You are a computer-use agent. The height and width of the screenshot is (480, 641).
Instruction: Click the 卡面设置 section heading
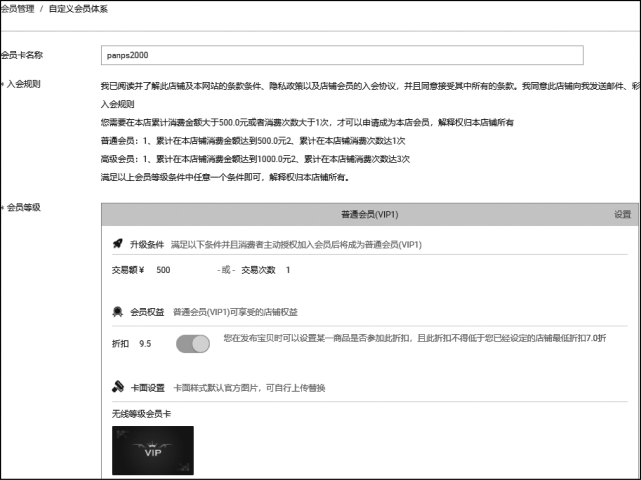coord(147,388)
